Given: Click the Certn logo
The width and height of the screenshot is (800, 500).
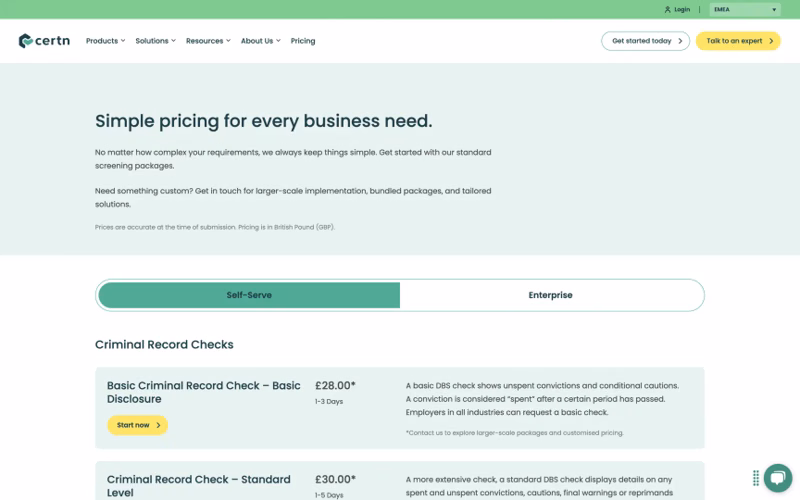Looking at the screenshot, I should (x=44, y=41).
